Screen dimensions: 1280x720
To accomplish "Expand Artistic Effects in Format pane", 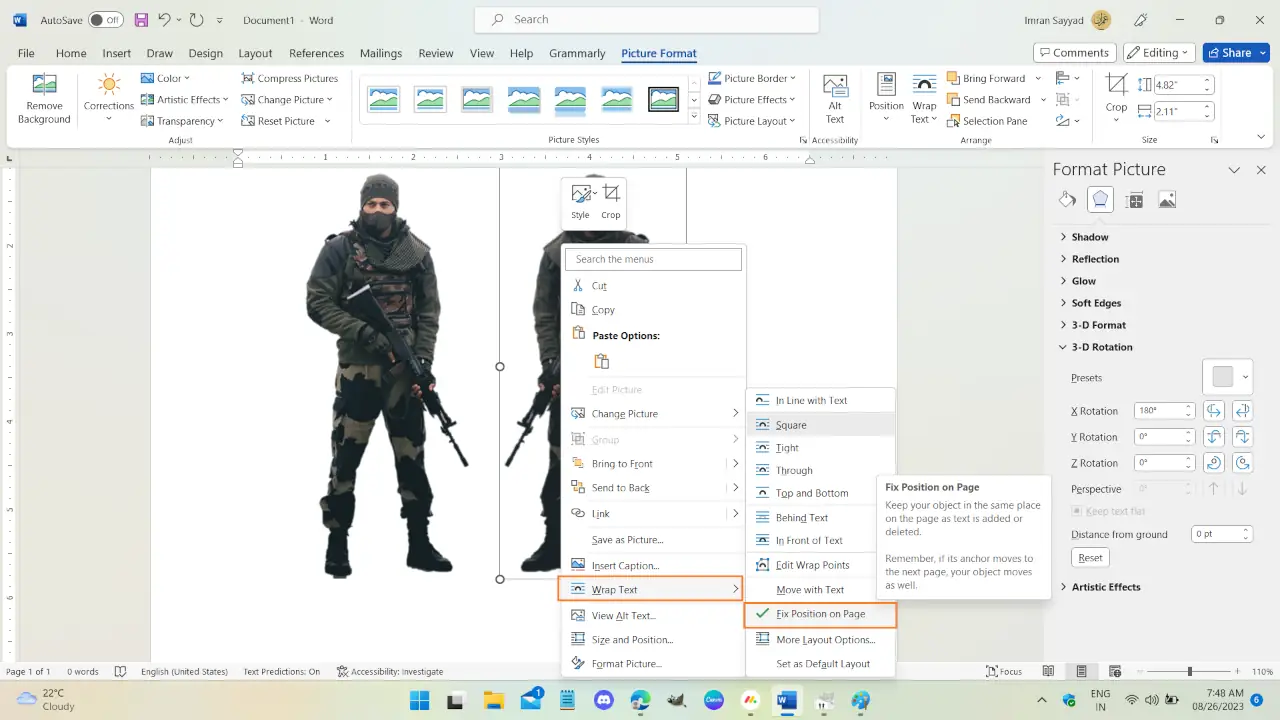I will [1106, 587].
